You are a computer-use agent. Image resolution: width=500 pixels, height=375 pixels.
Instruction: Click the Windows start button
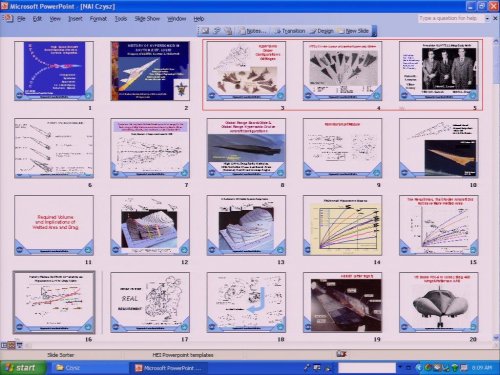23,368
